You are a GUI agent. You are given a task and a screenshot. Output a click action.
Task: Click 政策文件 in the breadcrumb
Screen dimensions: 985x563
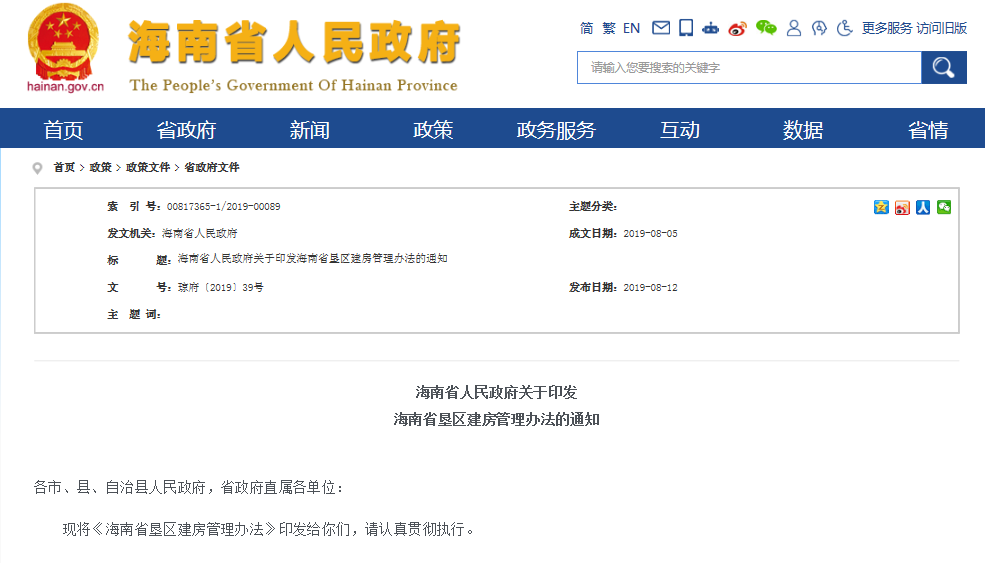[147, 167]
